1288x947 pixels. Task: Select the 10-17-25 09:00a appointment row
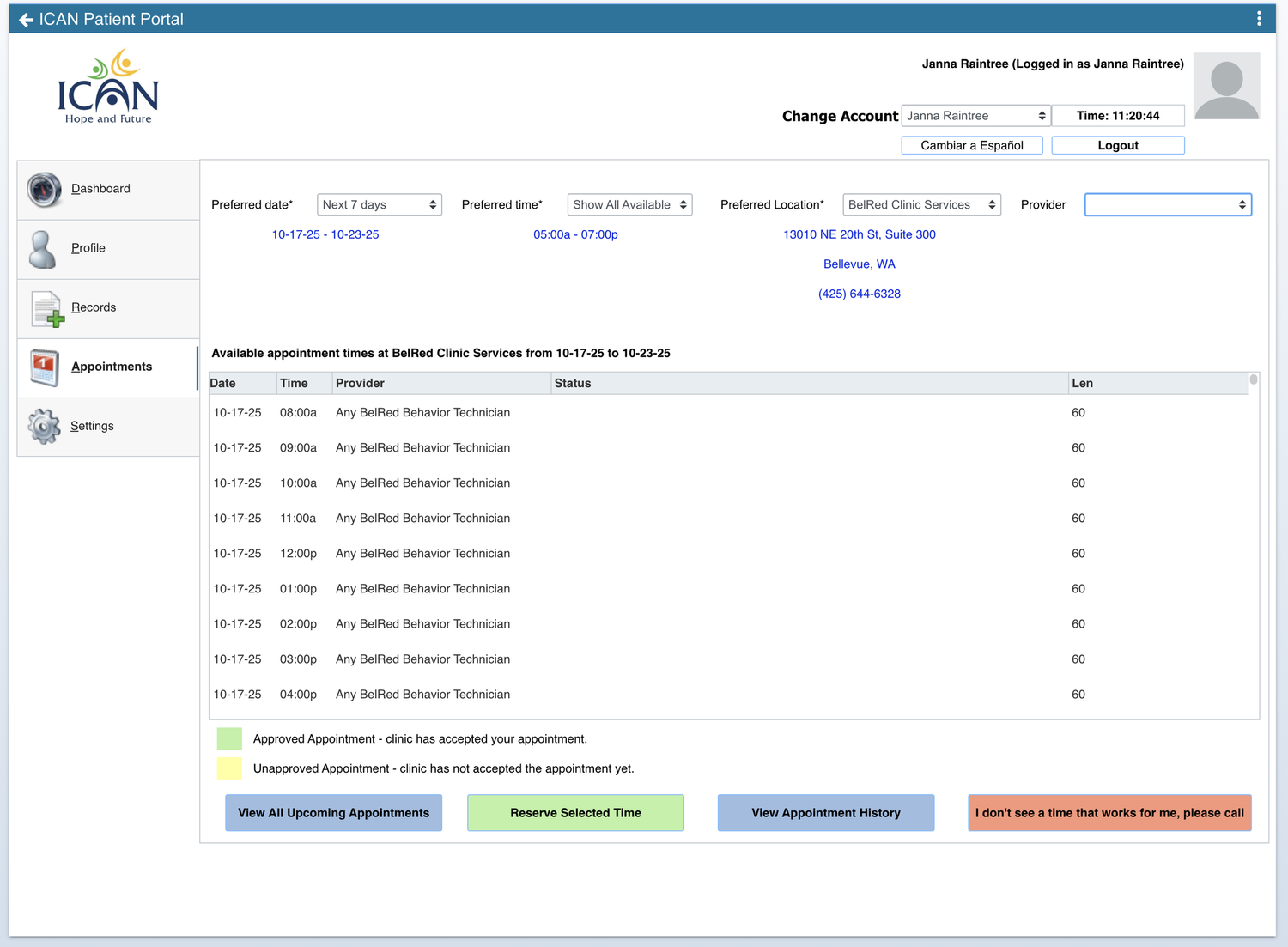601,447
